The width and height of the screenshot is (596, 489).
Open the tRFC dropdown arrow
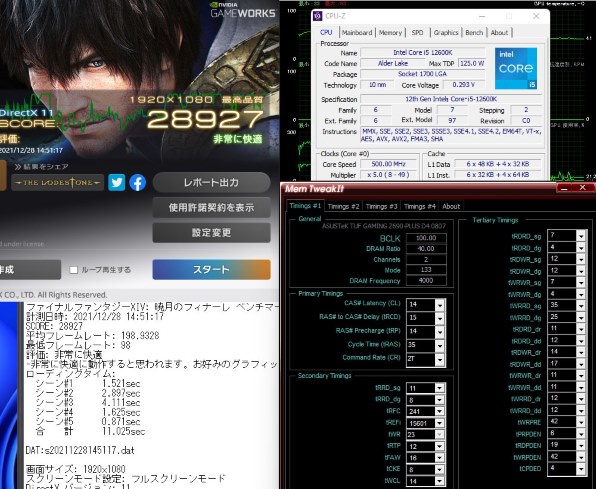coord(439,411)
